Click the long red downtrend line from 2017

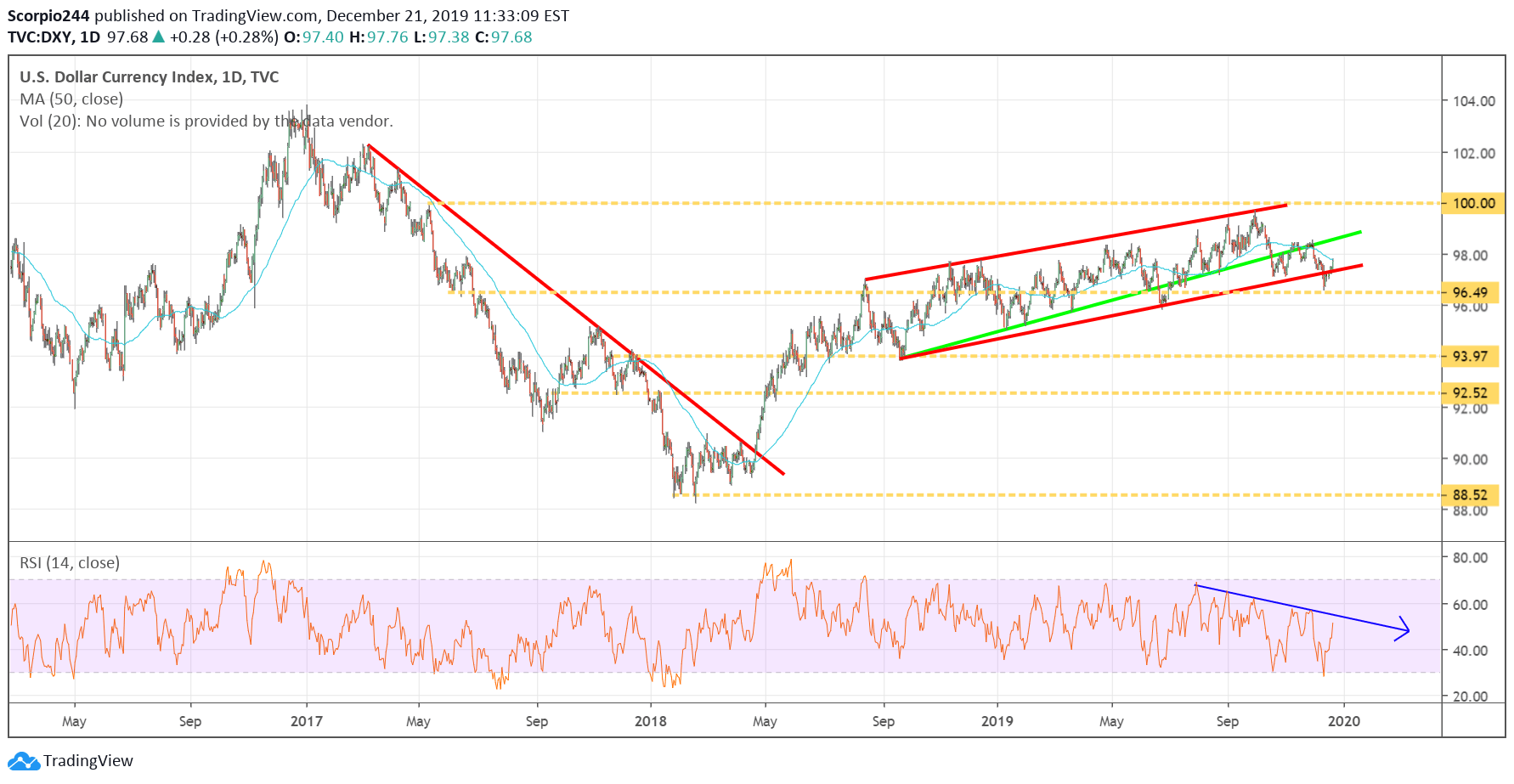(575, 309)
